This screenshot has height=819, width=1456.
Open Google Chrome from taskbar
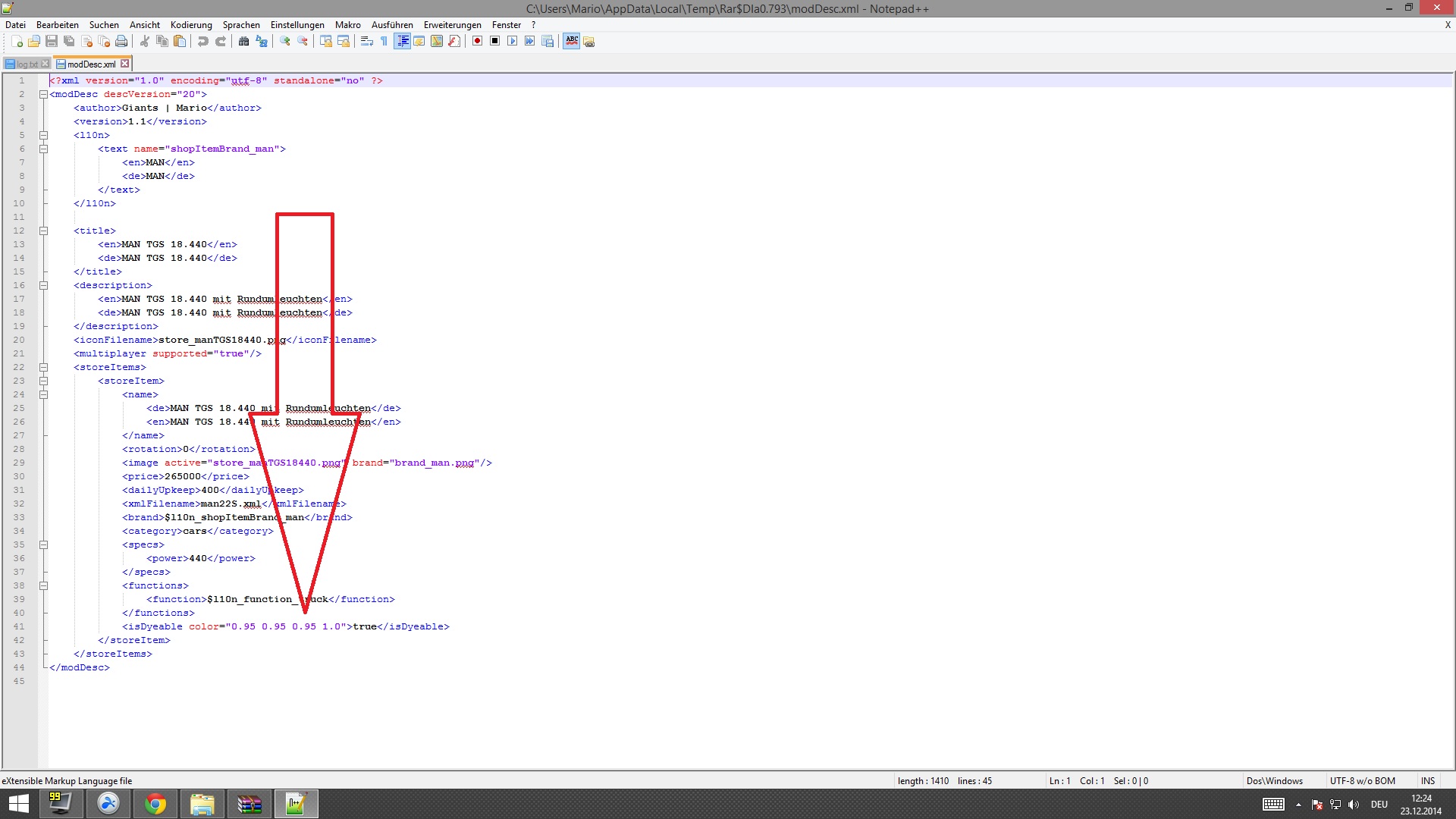(x=155, y=804)
